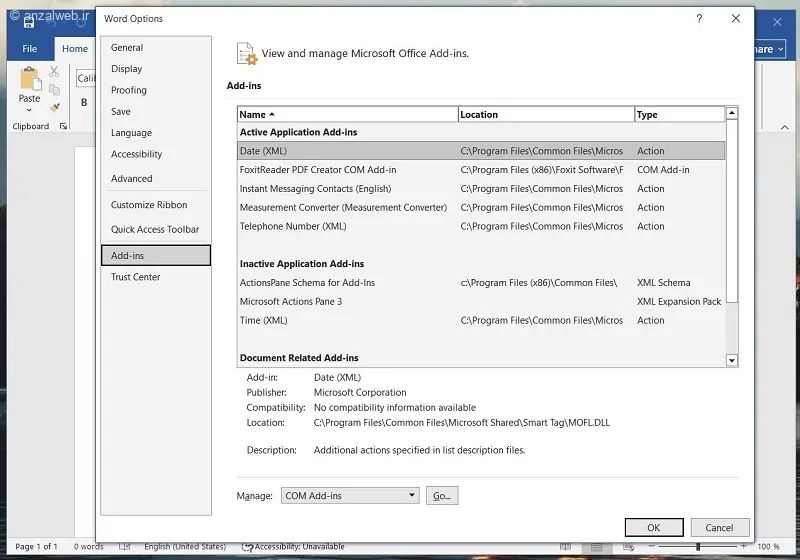Select Proofing in Word Options sidebar
The image size is (800, 560).
[156, 90]
